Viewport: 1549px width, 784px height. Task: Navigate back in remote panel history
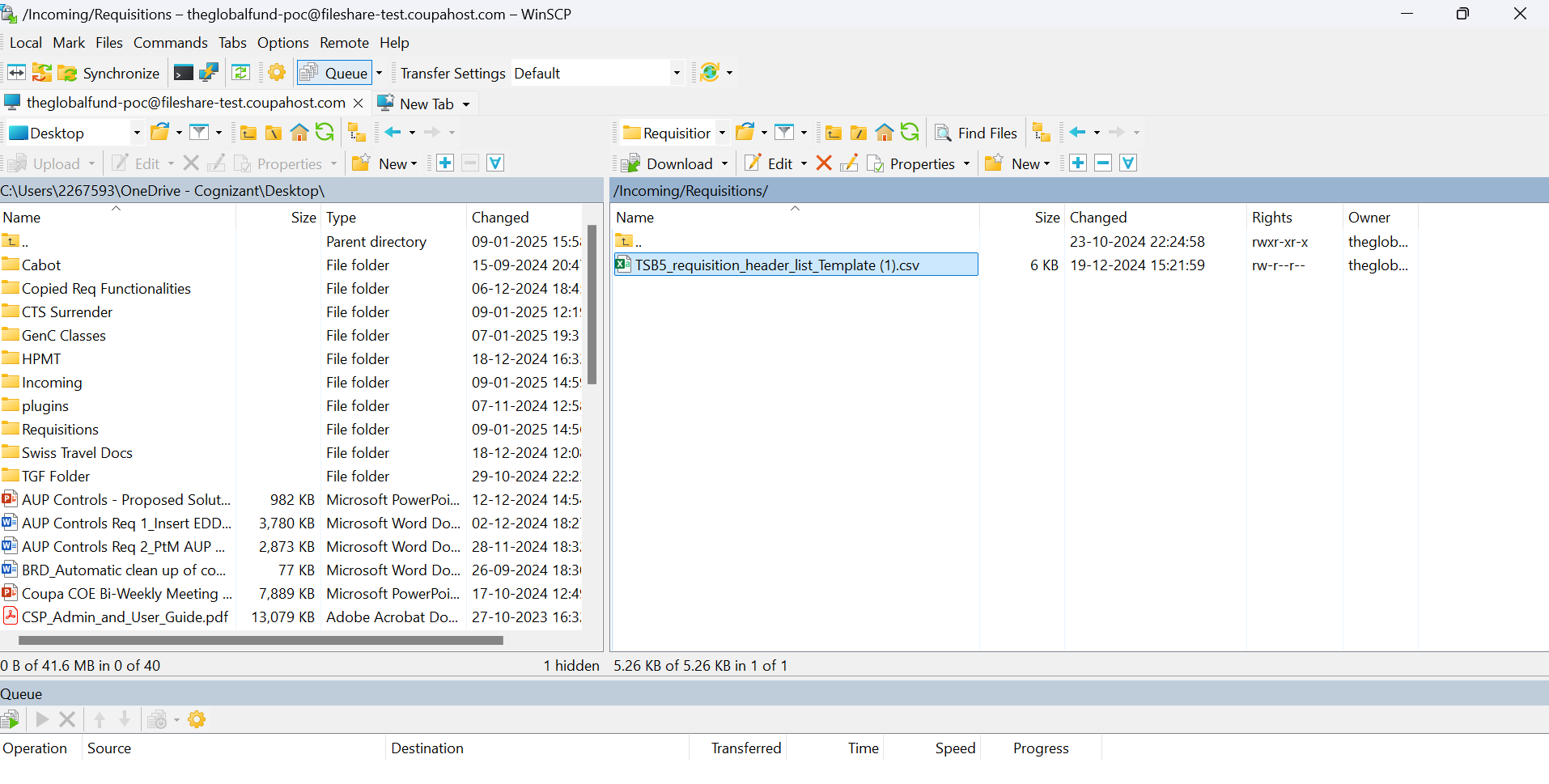[x=1077, y=132]
